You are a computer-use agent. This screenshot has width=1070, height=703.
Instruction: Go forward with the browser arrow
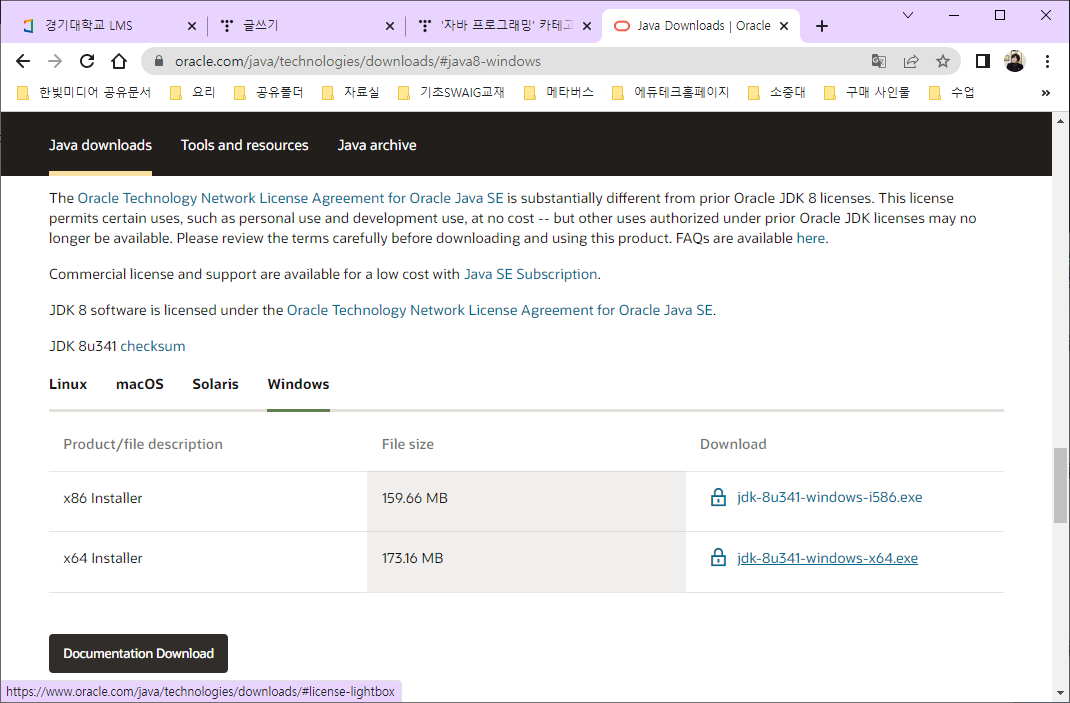(x=55, y=61)
